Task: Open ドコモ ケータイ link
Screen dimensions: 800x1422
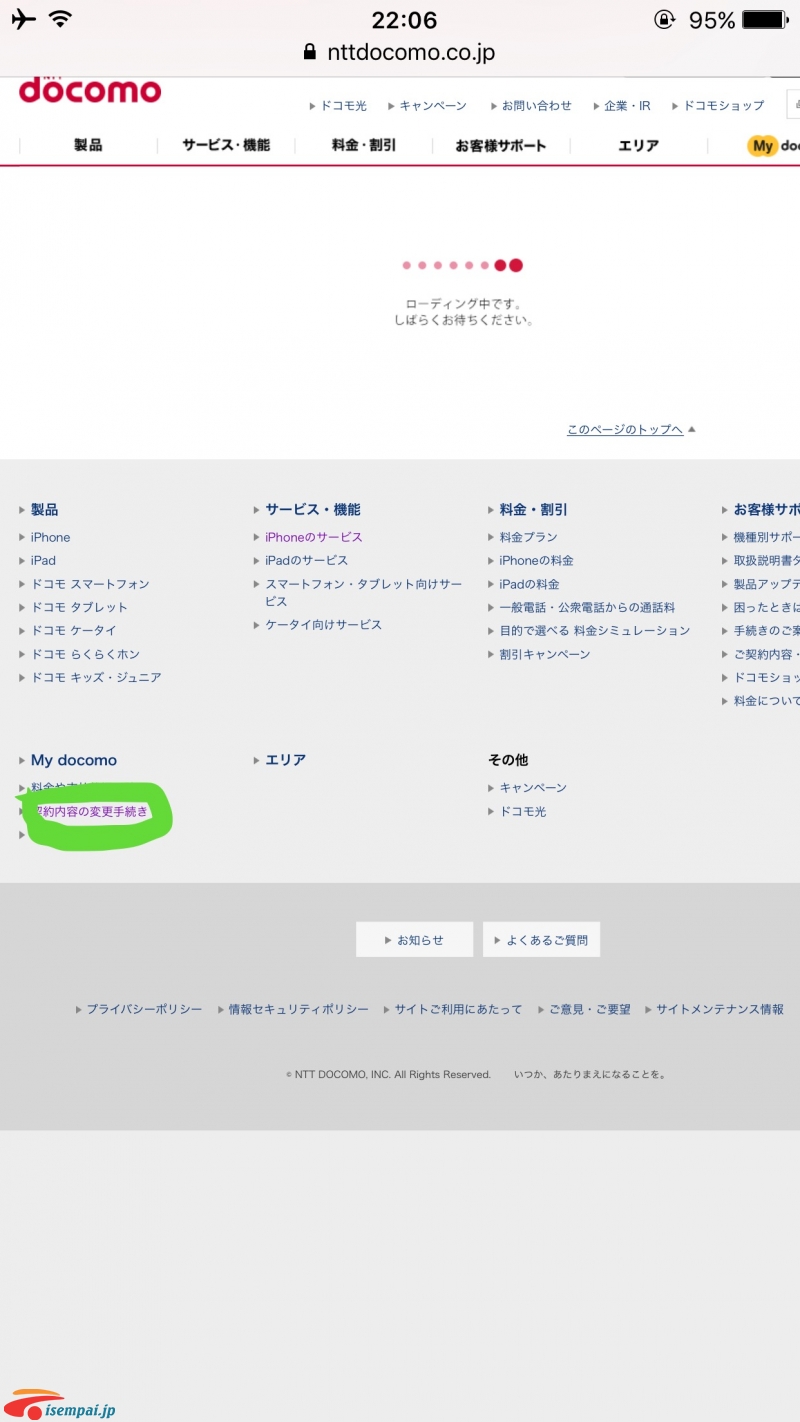Action: coord(74,631)
